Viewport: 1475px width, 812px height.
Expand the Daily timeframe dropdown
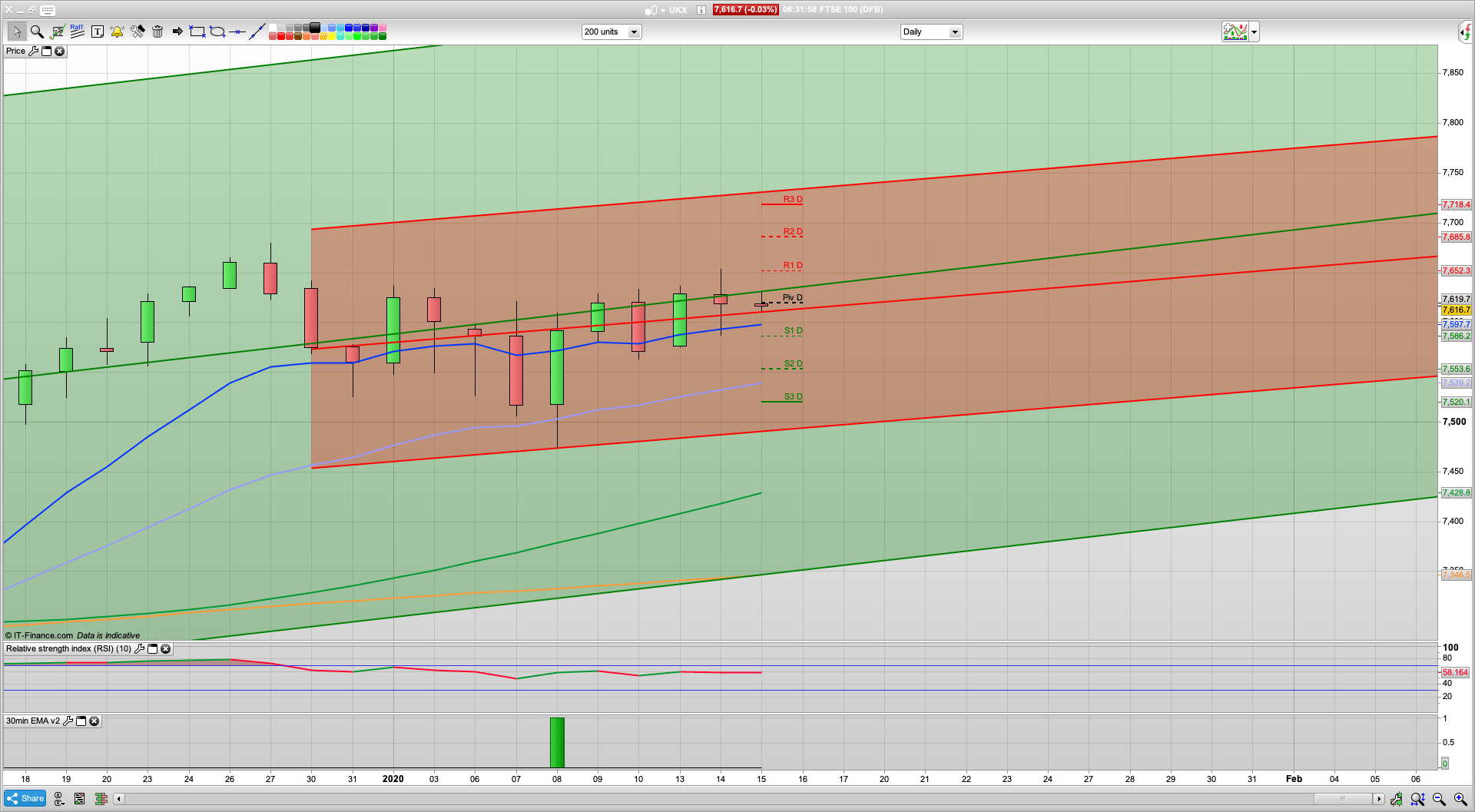point(955,32)
